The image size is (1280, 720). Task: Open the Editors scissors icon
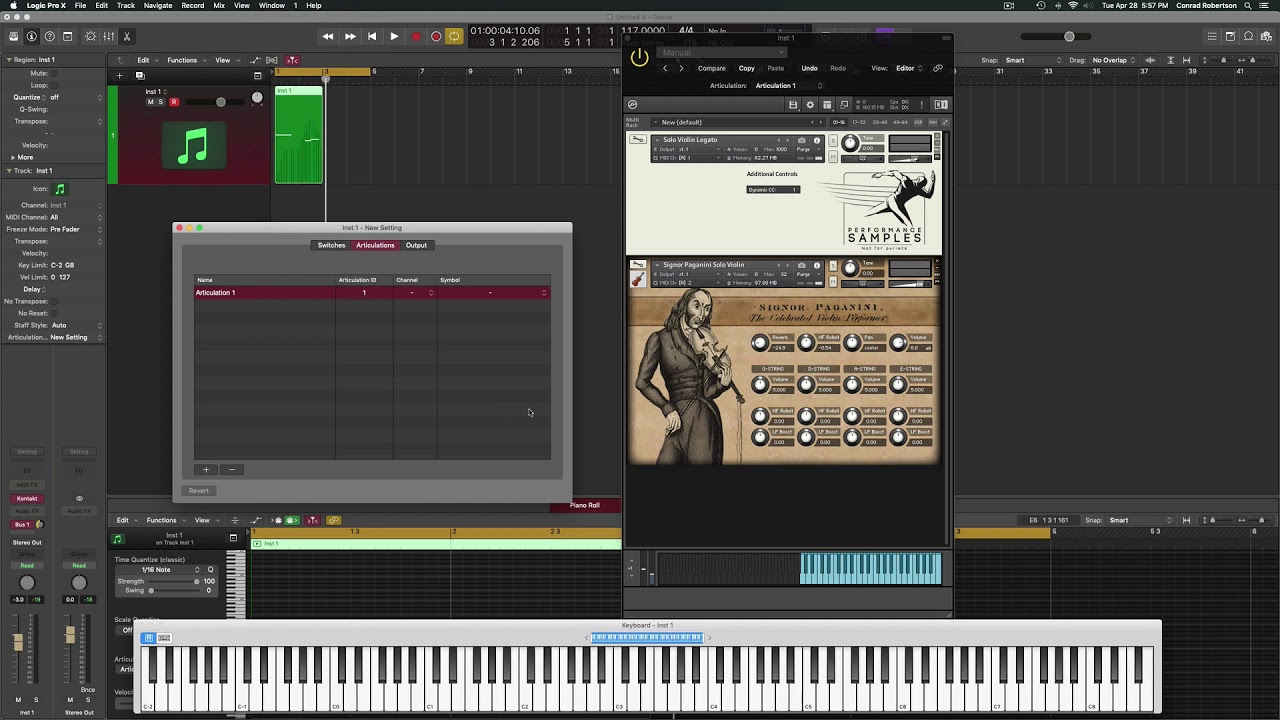click(x=126, y=37)
